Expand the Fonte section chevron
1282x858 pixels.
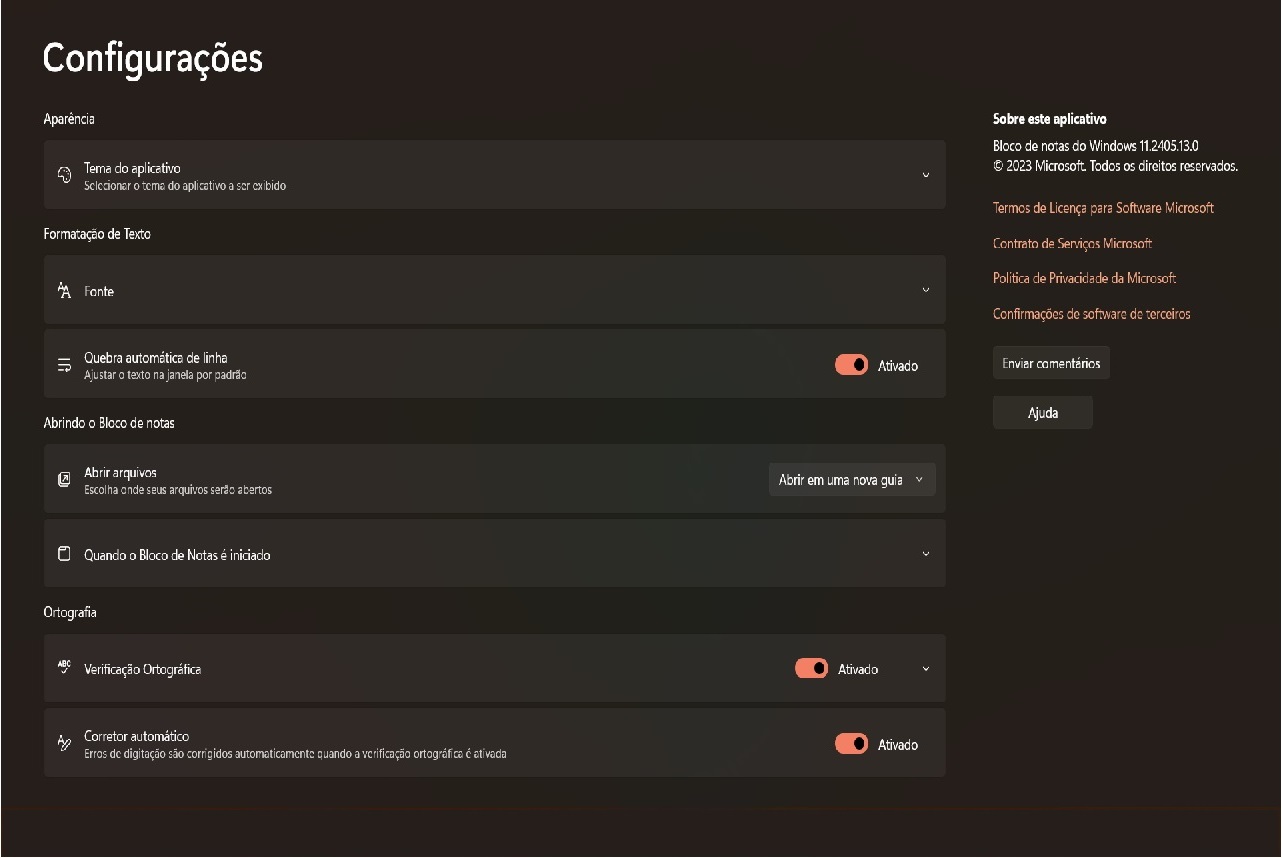pyautogui.click(x=925, y=291)
